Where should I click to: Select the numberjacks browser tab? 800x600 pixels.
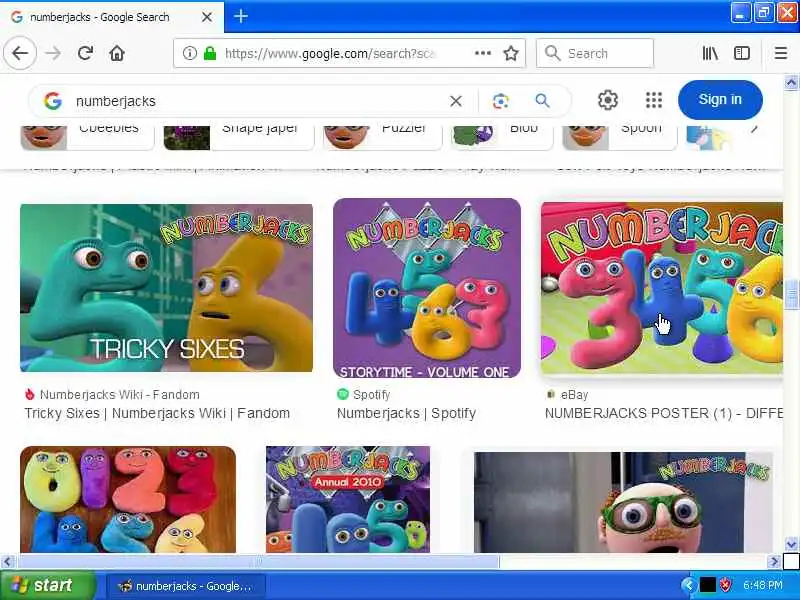pos(111,17)
